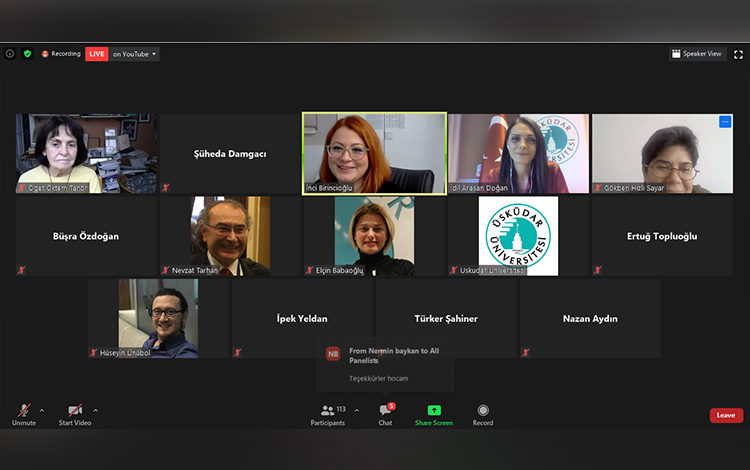The image size is (750, 470).
Task: Click the green encryption shield icon
Action: pos(28,54)
